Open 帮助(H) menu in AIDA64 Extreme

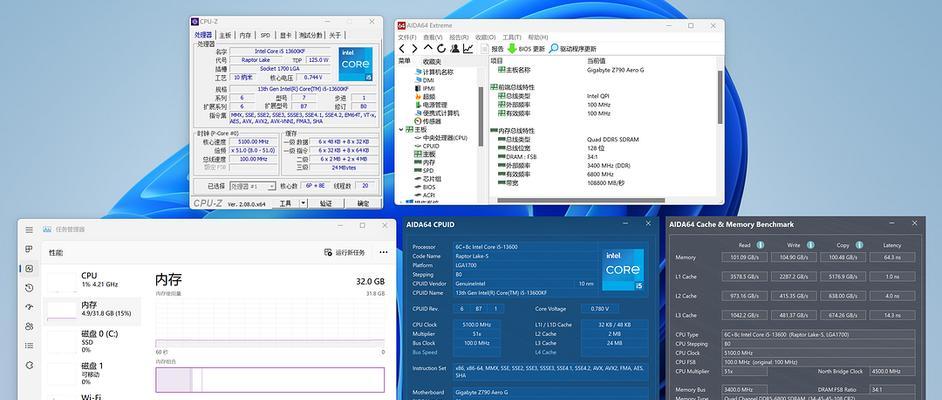[538, 37]
